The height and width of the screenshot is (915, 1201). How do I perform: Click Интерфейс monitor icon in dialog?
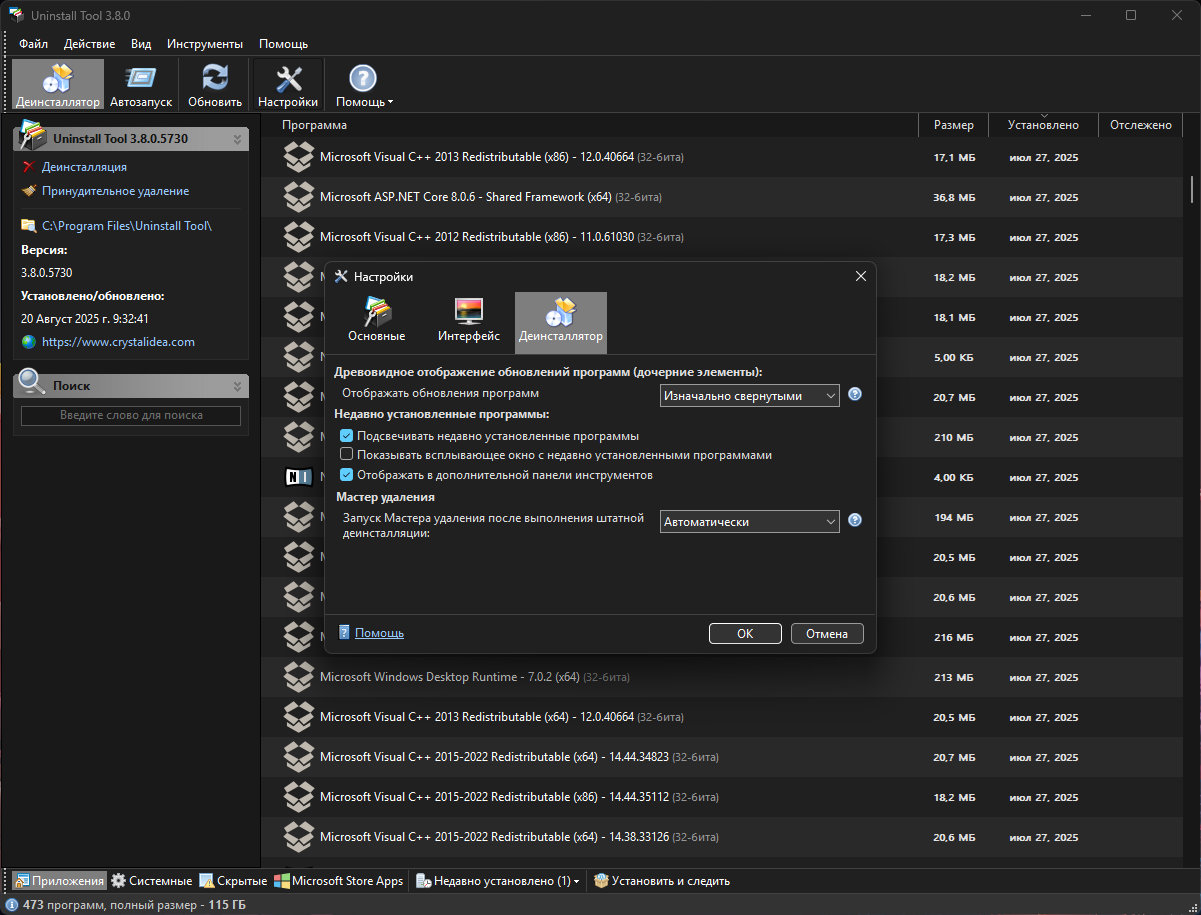tap(469, 311)
